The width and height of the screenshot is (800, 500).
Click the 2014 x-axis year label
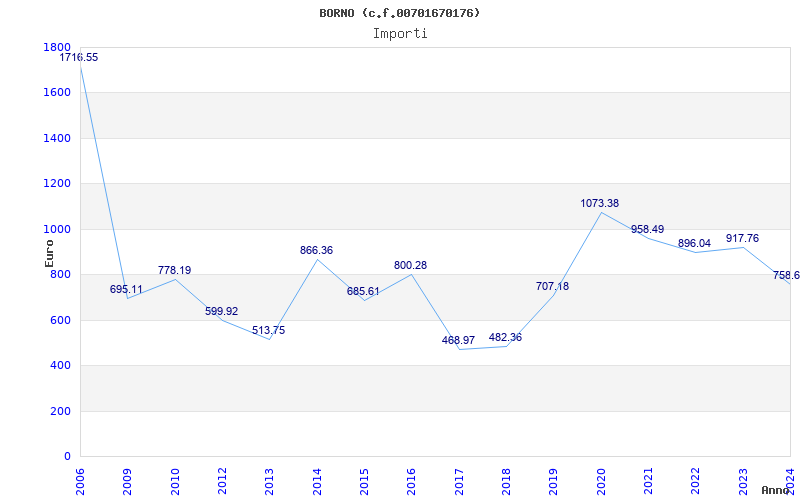click(317, 481)
